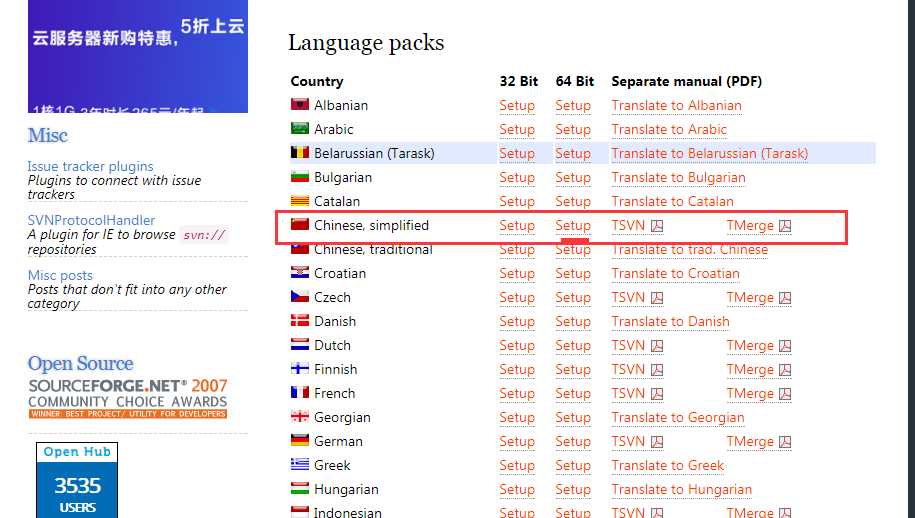The width and height of the screenshot is (915, 518).
Task: Follow the Translate to Hungarian link
Action: 682,489
